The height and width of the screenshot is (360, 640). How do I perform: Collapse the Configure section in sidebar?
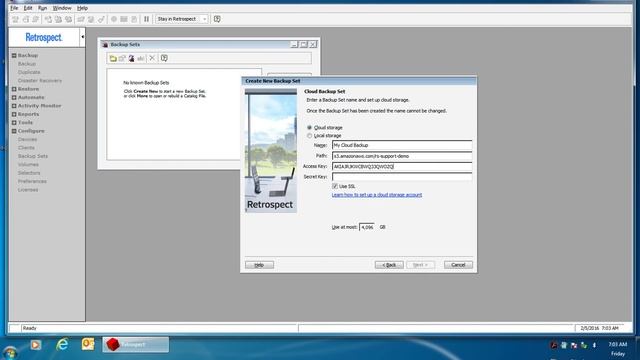(x=14, y=131)
